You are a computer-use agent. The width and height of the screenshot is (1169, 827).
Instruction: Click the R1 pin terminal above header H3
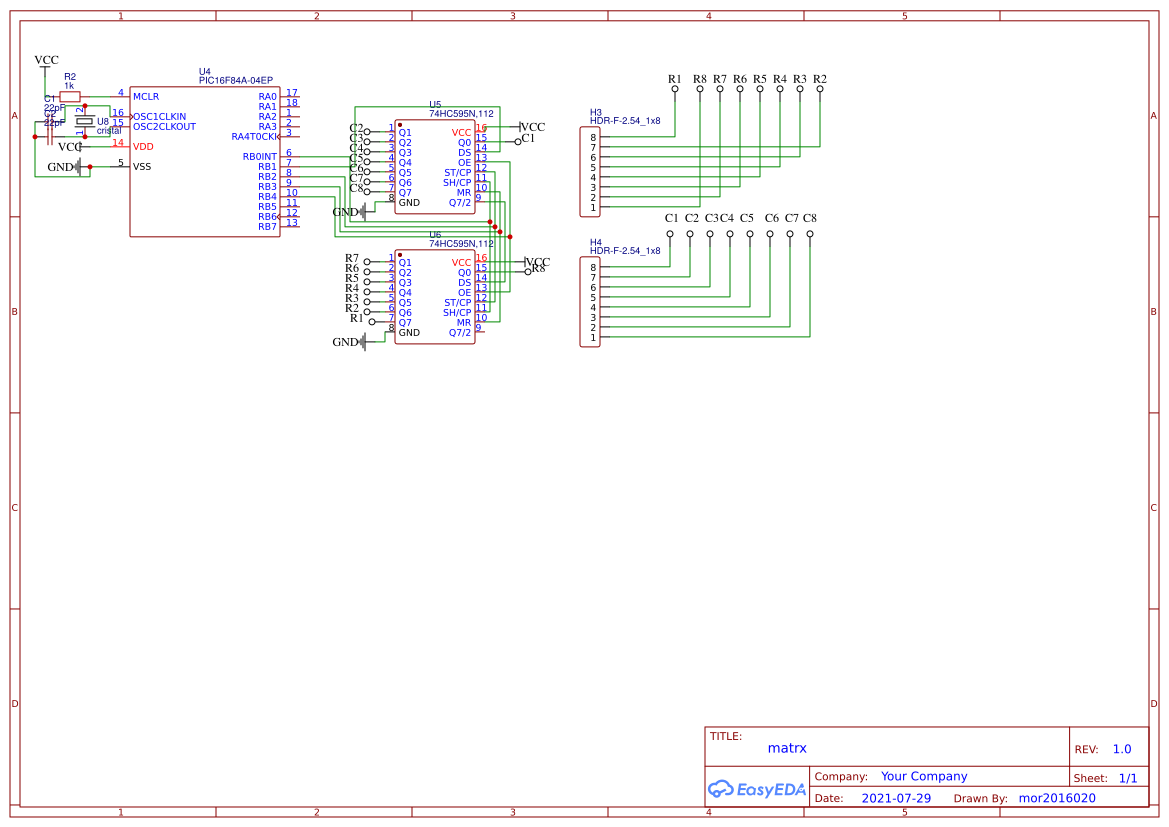click(673, 90)
